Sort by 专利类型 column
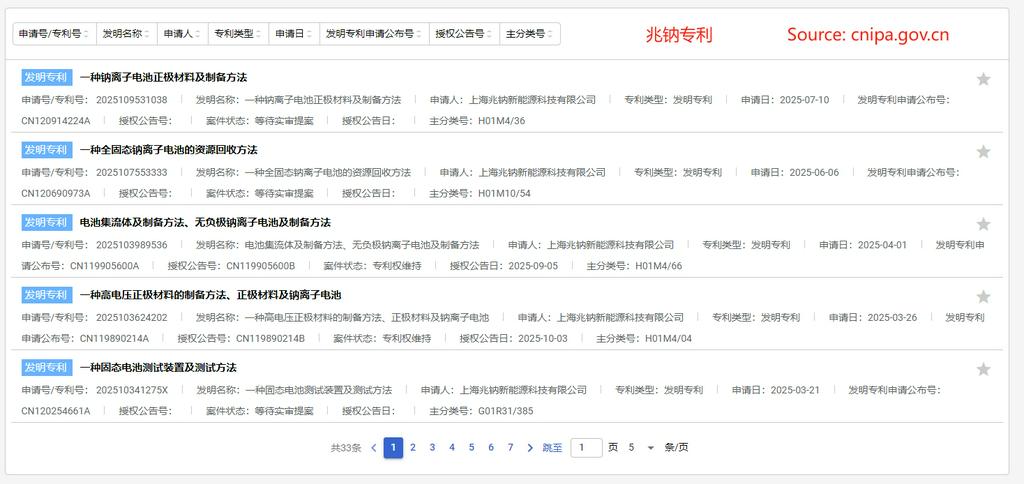The image size is (1024, 484). pos(237,34)
